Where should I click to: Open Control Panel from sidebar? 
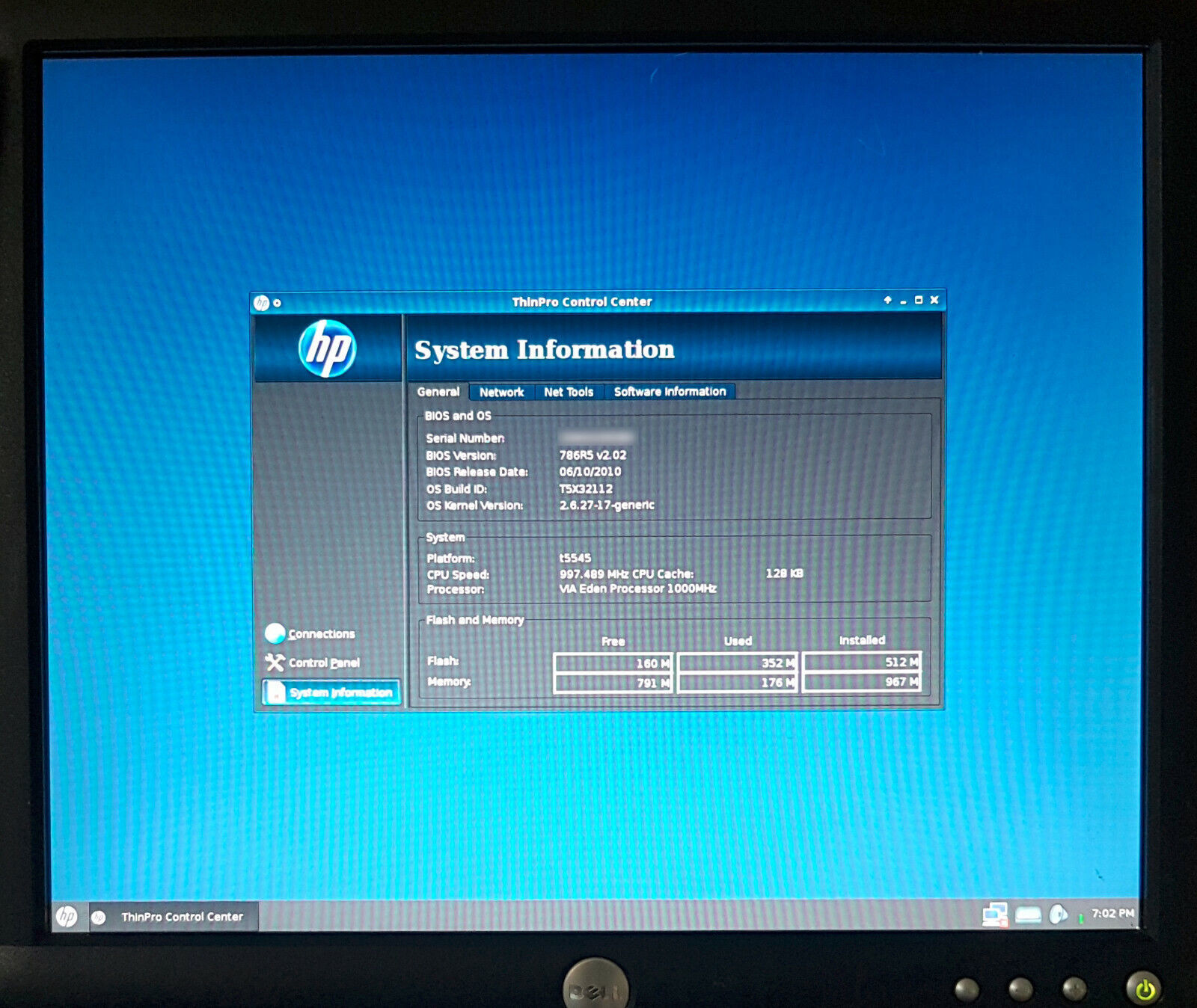(313, 663)
